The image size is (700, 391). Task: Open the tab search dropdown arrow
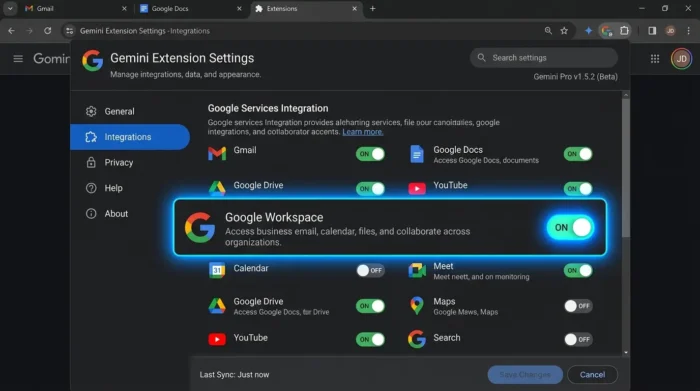click(x=10, y=8)
